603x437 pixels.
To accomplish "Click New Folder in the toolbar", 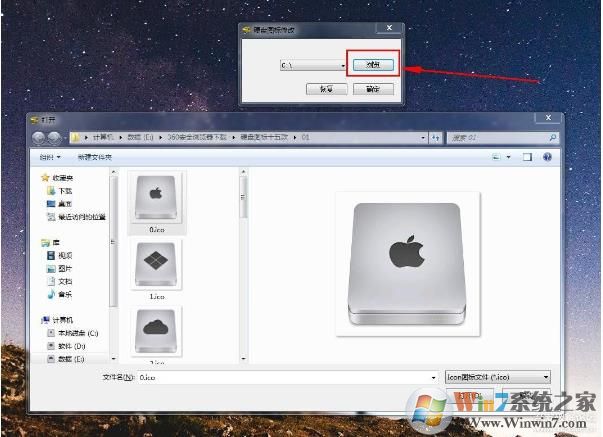I will [x=95, y=157].
